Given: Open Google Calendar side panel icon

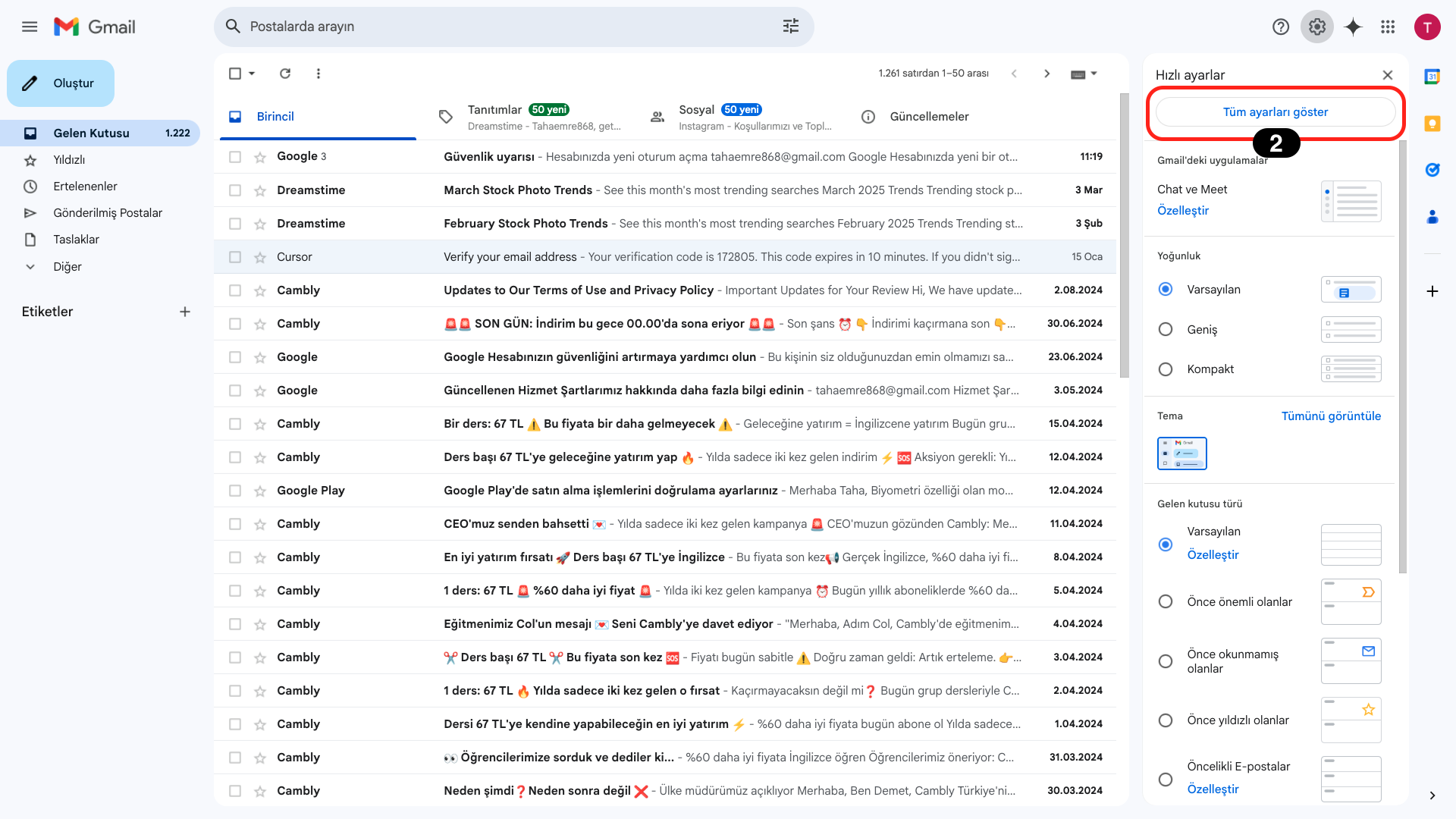Looking at the screenshot, I should click(x=1432, y=77).
